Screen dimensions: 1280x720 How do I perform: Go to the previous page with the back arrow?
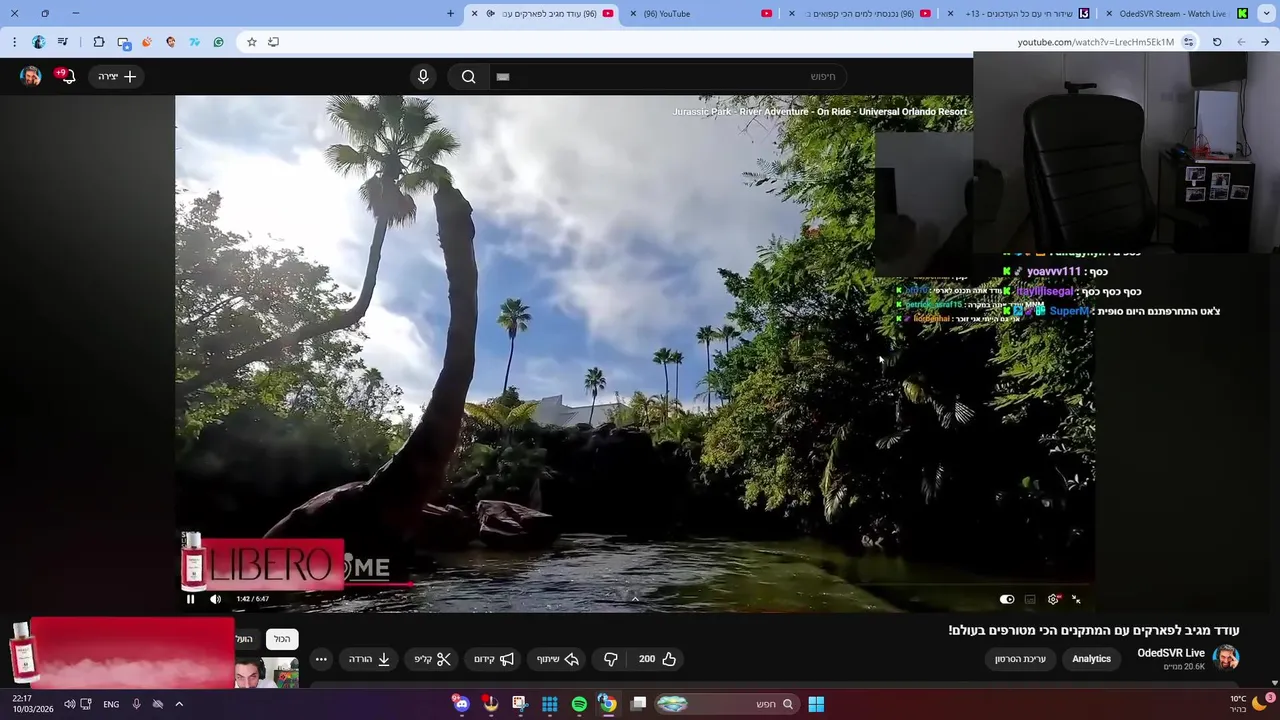coord(1265,42)
